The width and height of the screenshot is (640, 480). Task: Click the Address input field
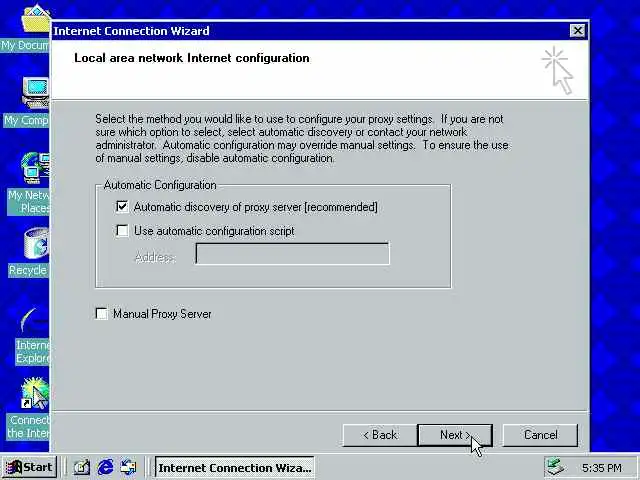point(293,254)
